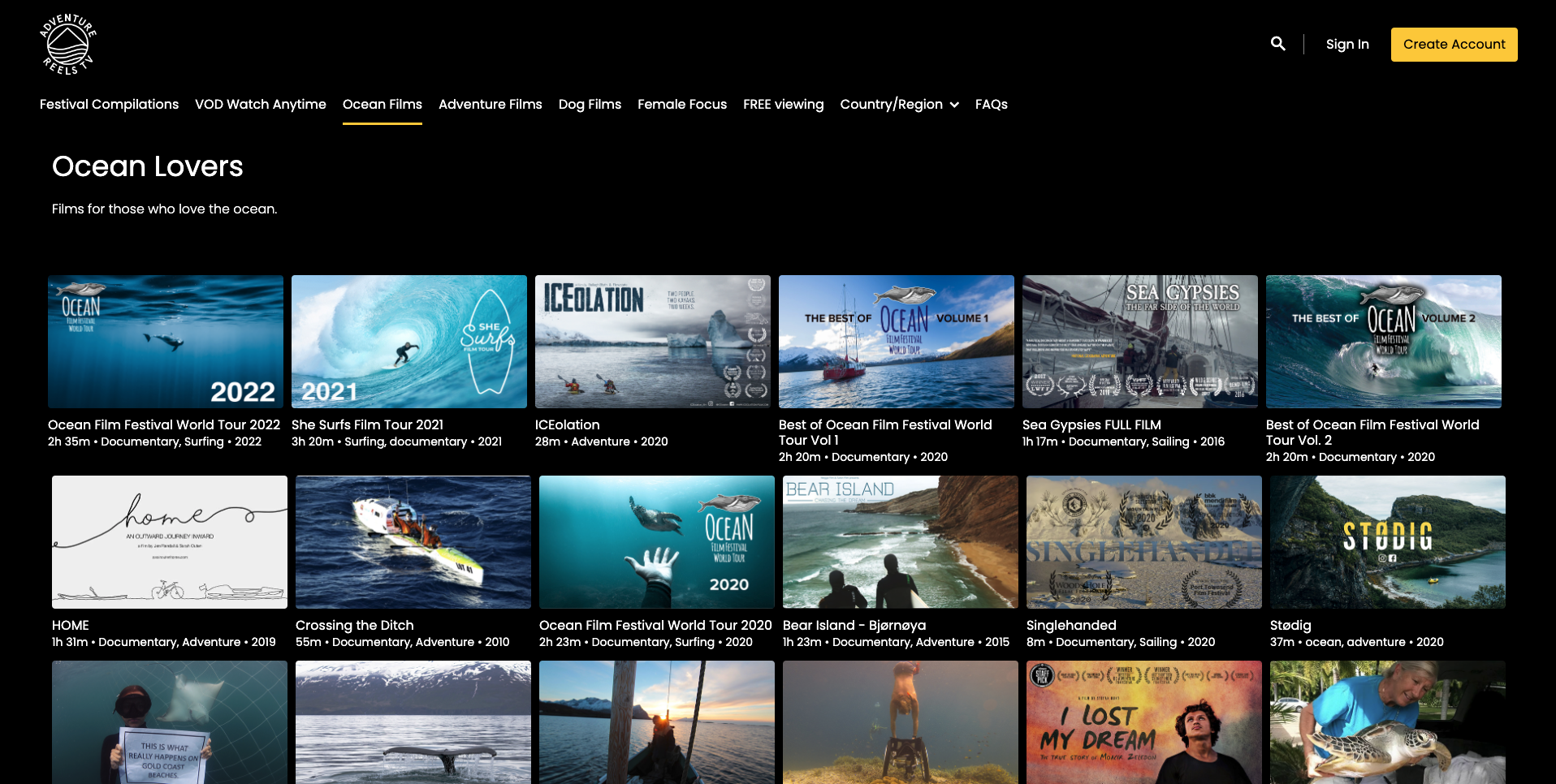Click Ocean Film Festival World Tour 2022 title
The width and height of the screenshot is (1556, 784).
pyautogui.click(x=164, y=424)
